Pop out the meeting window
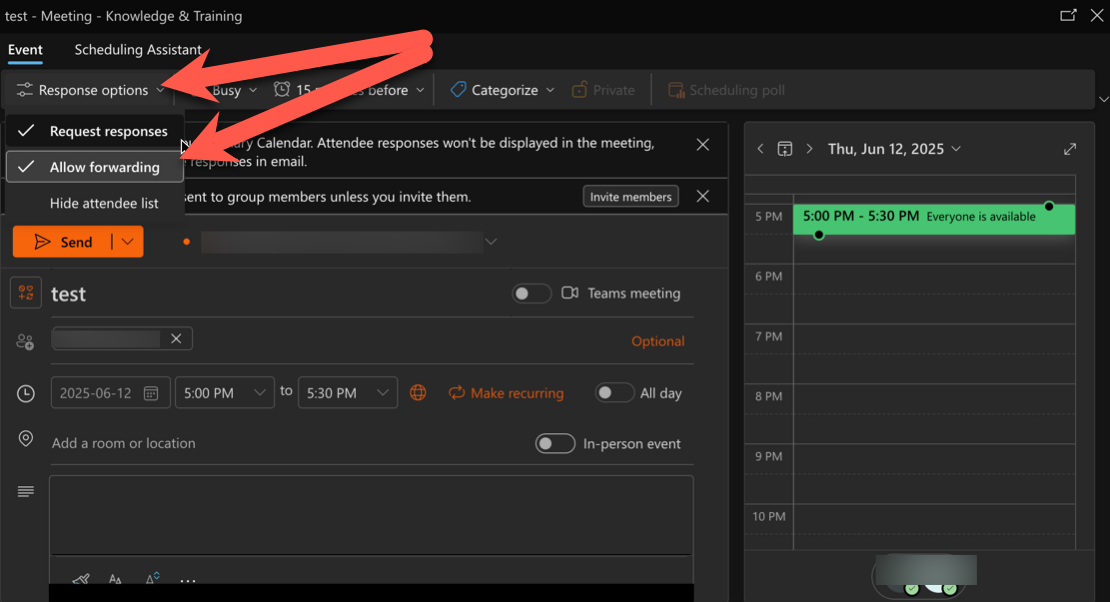 click(1068, 15)
